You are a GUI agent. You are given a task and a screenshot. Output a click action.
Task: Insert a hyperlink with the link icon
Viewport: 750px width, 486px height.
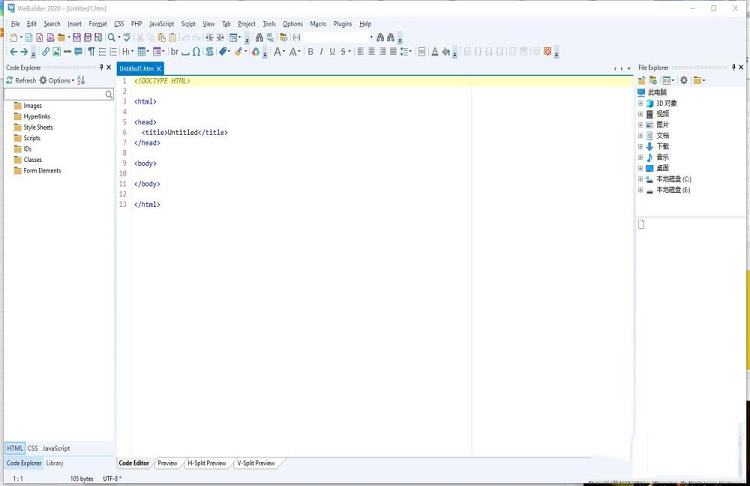(x=45, y=52)
